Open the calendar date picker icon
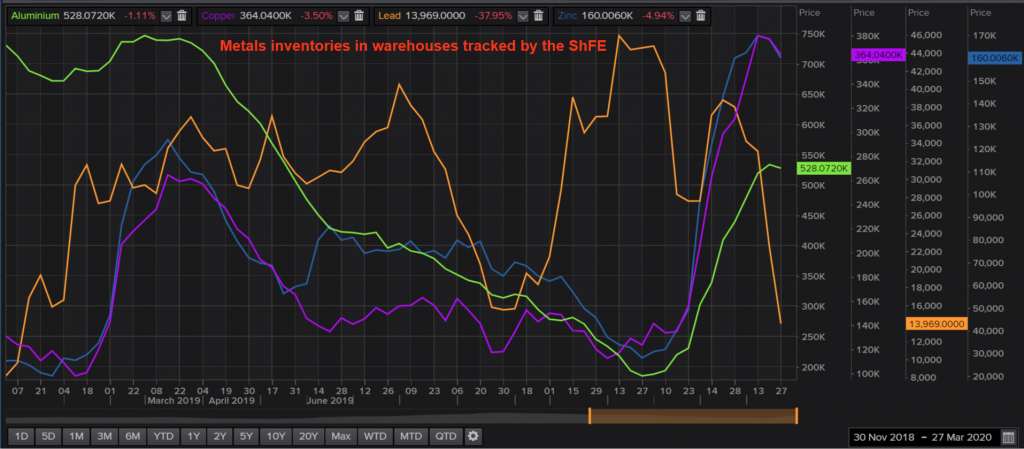Image resolution: width=1024 pixels, height=449 pixels. point(1008,436)
